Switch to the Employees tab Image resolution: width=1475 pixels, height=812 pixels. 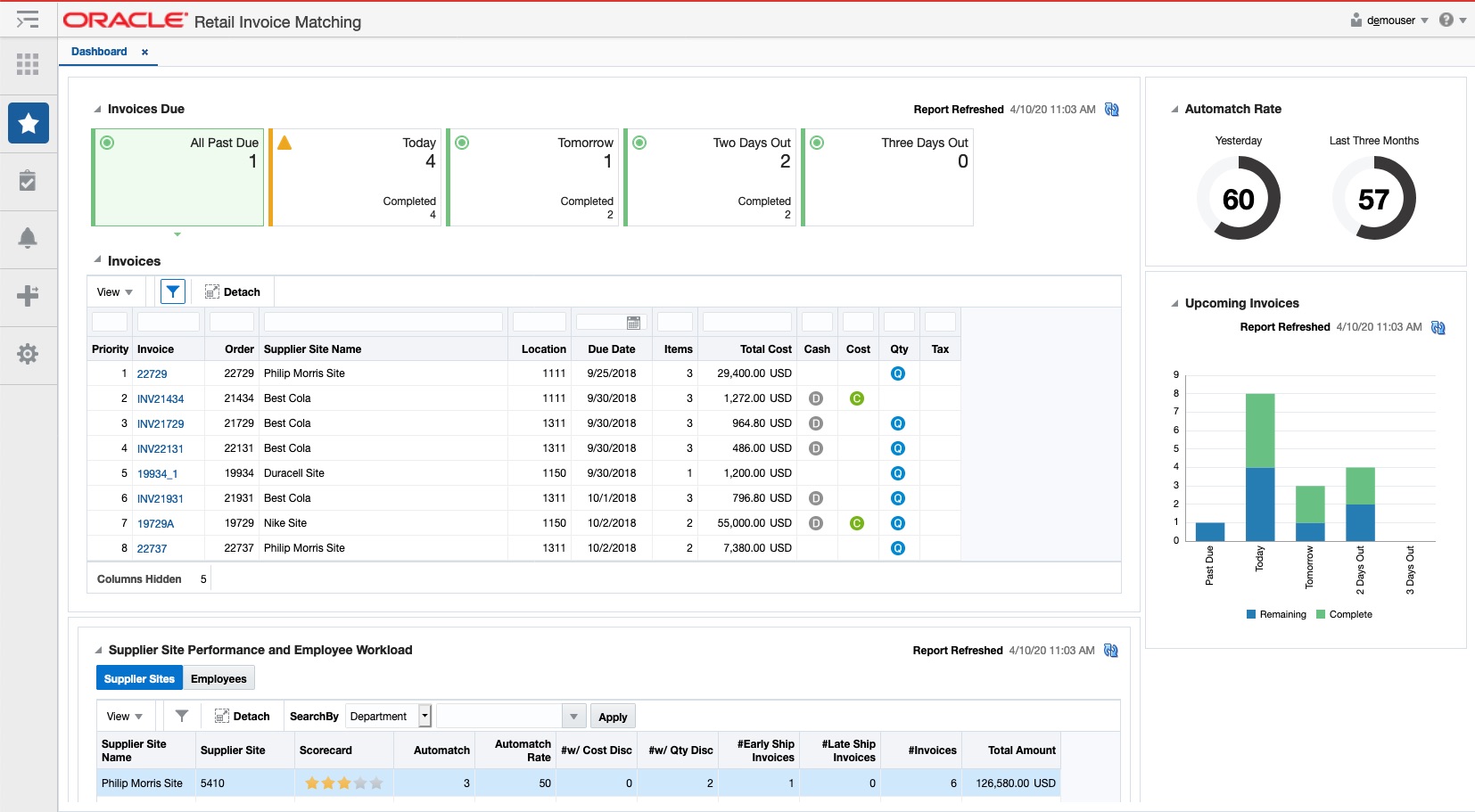[x=218, y=678]
